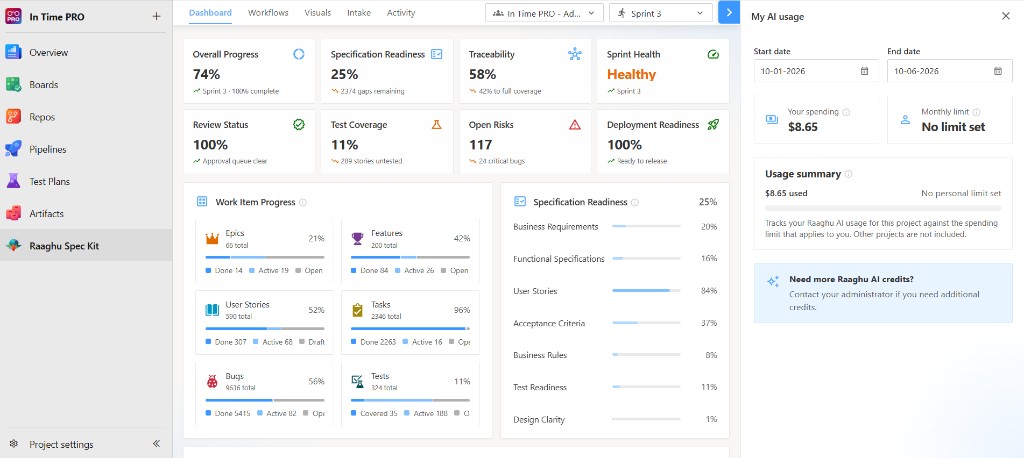
Task: Click the Epics work item card
Action: (x=264, y=252)
